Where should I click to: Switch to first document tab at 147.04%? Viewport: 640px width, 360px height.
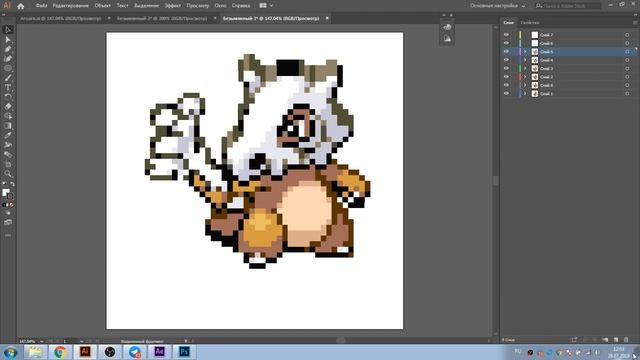click(x=60, y=18)
